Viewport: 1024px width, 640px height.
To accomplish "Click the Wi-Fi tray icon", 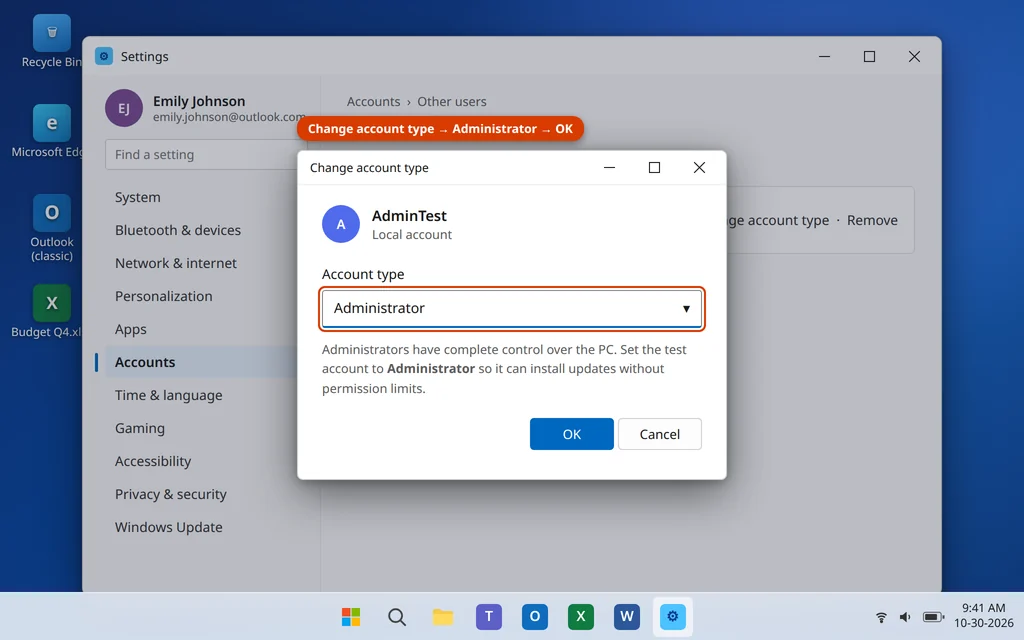I will pos(881,617).
